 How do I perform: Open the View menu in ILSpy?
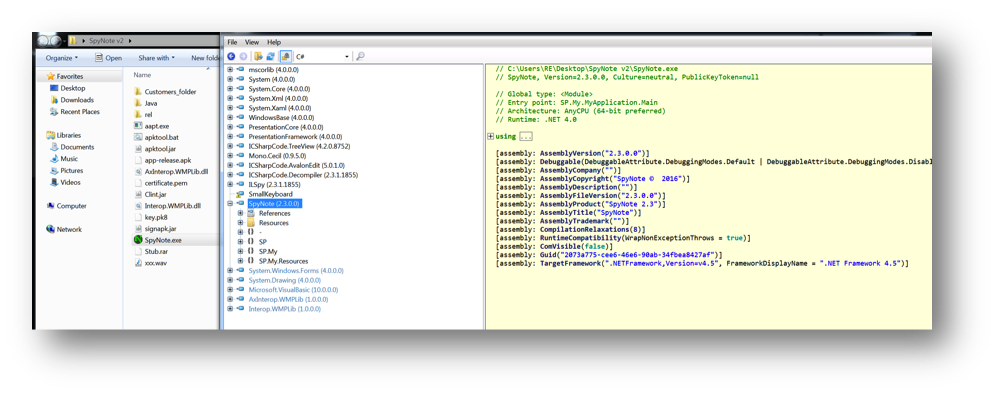coord(252,42)
